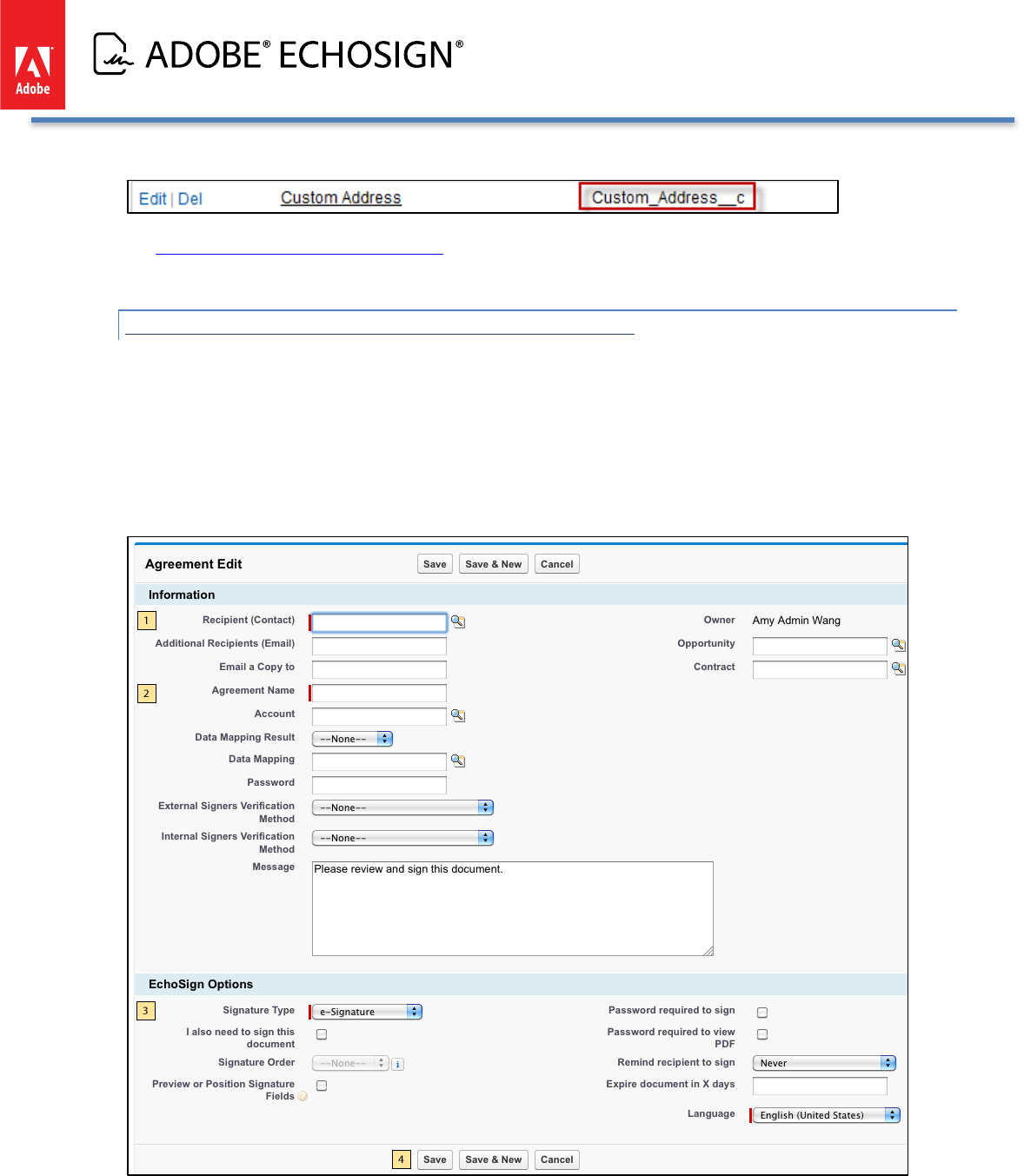Open Signature Order dropdown
This screenshot has height=1176, width=1024.
coord(350,1063)
